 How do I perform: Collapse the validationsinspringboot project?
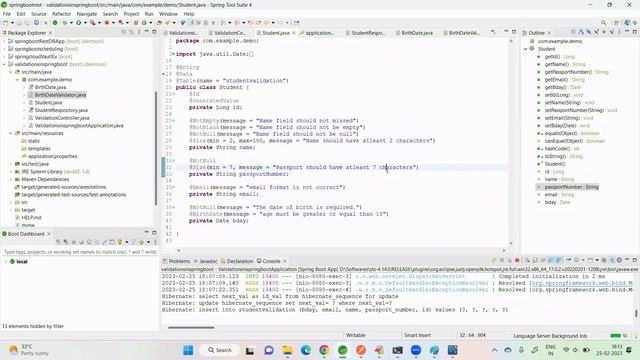[4, 64]
